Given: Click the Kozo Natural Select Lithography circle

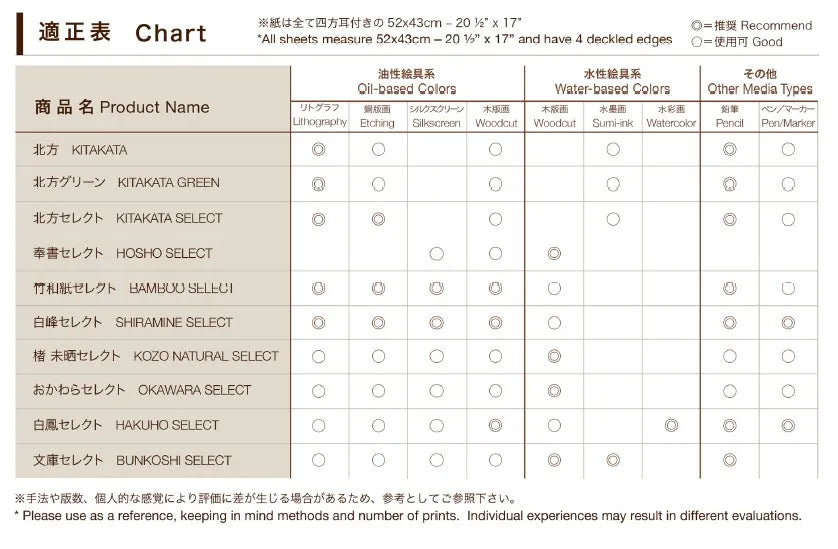Looking at the screenshot, I should (x=319, y=356).
